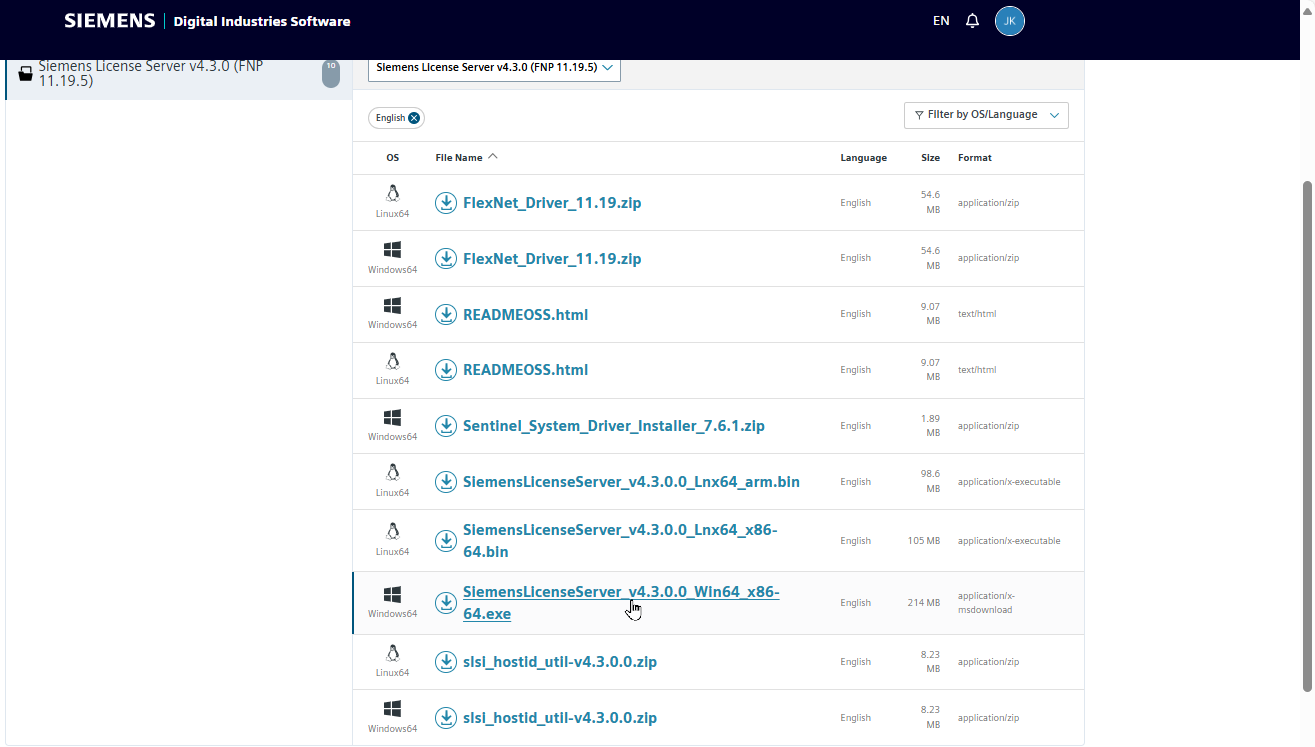Click the Digital Industries Software header text
The image size is (1315, 747).
262,21
